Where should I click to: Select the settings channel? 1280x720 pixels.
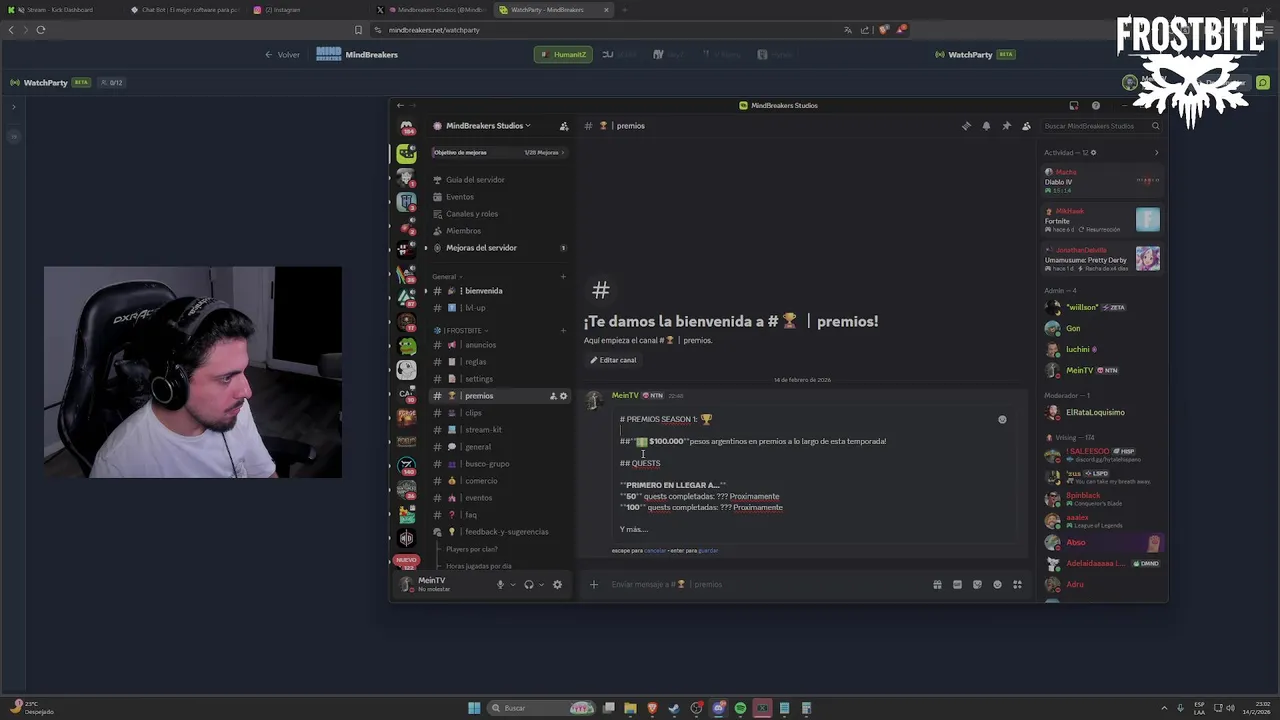tap(500, 379)
